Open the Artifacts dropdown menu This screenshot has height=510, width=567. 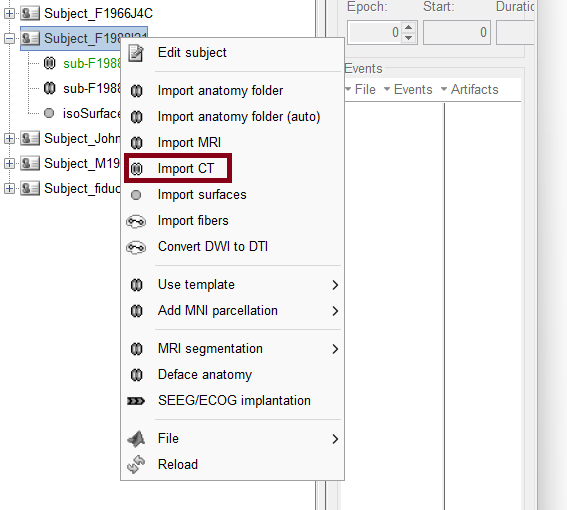[x=469, y=89]
